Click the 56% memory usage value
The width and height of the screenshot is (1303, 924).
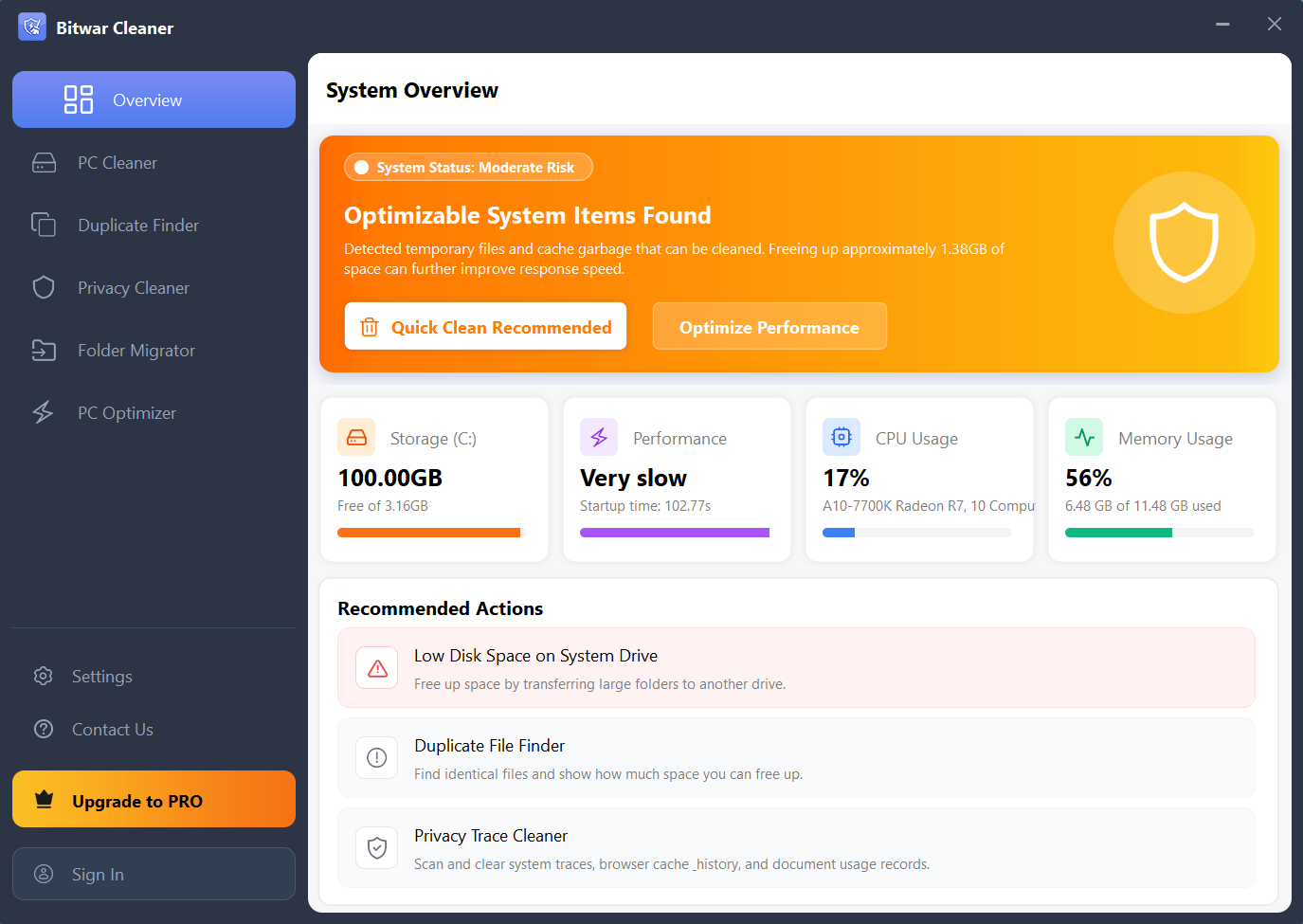[x=1089, y=478]
